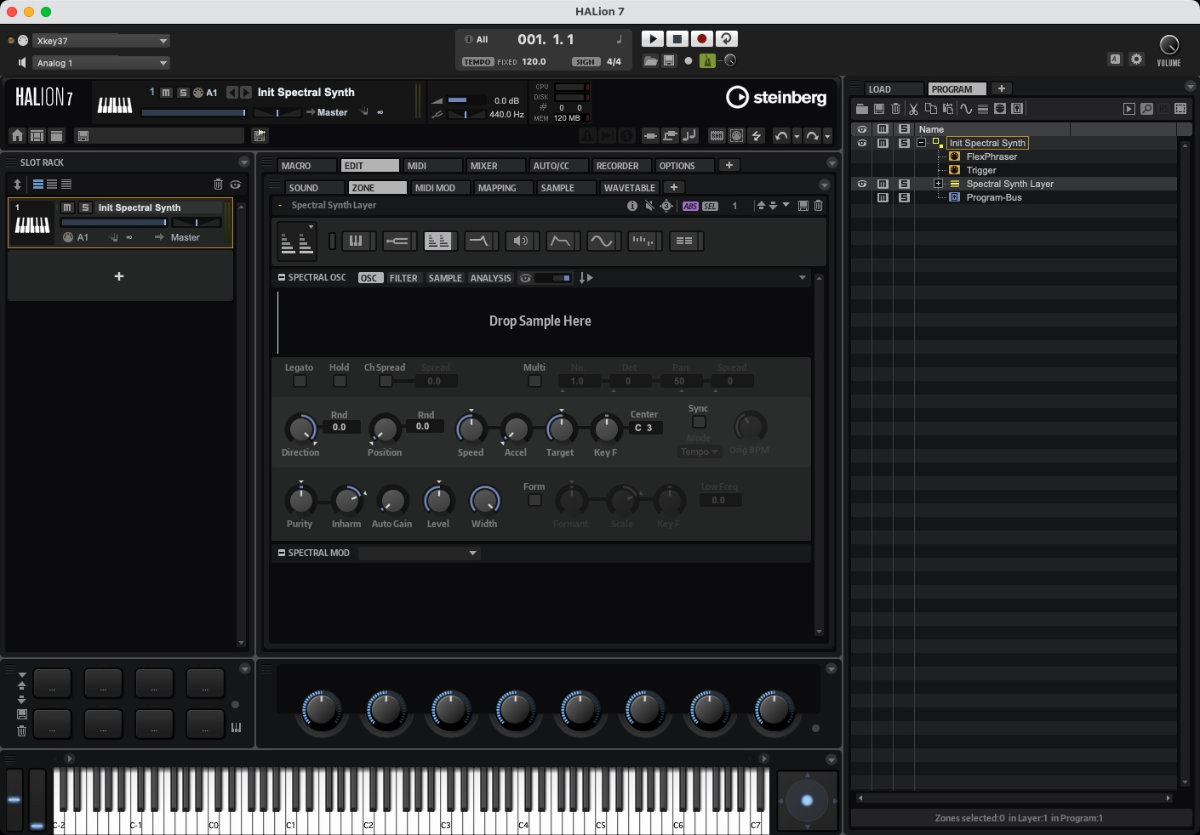The width and height of the screenshot is (1200, 835).
Task: Enable the Multi oscillator checkbox
Action: point(534,381)
